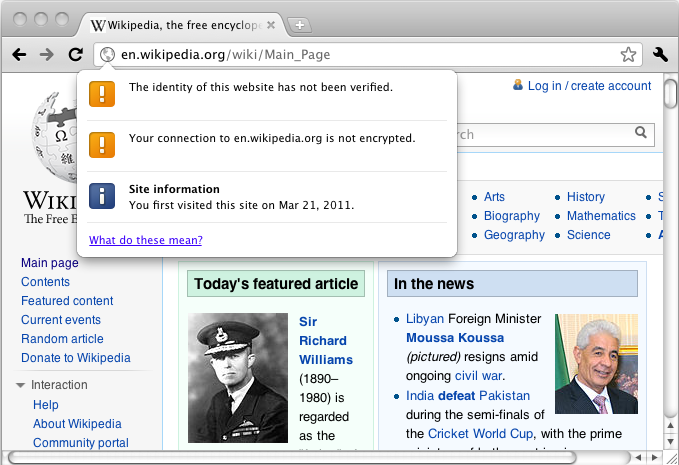The image size is (679, 465).
Task: Open the wrench settings menu
Action: (x=660, y=55)
